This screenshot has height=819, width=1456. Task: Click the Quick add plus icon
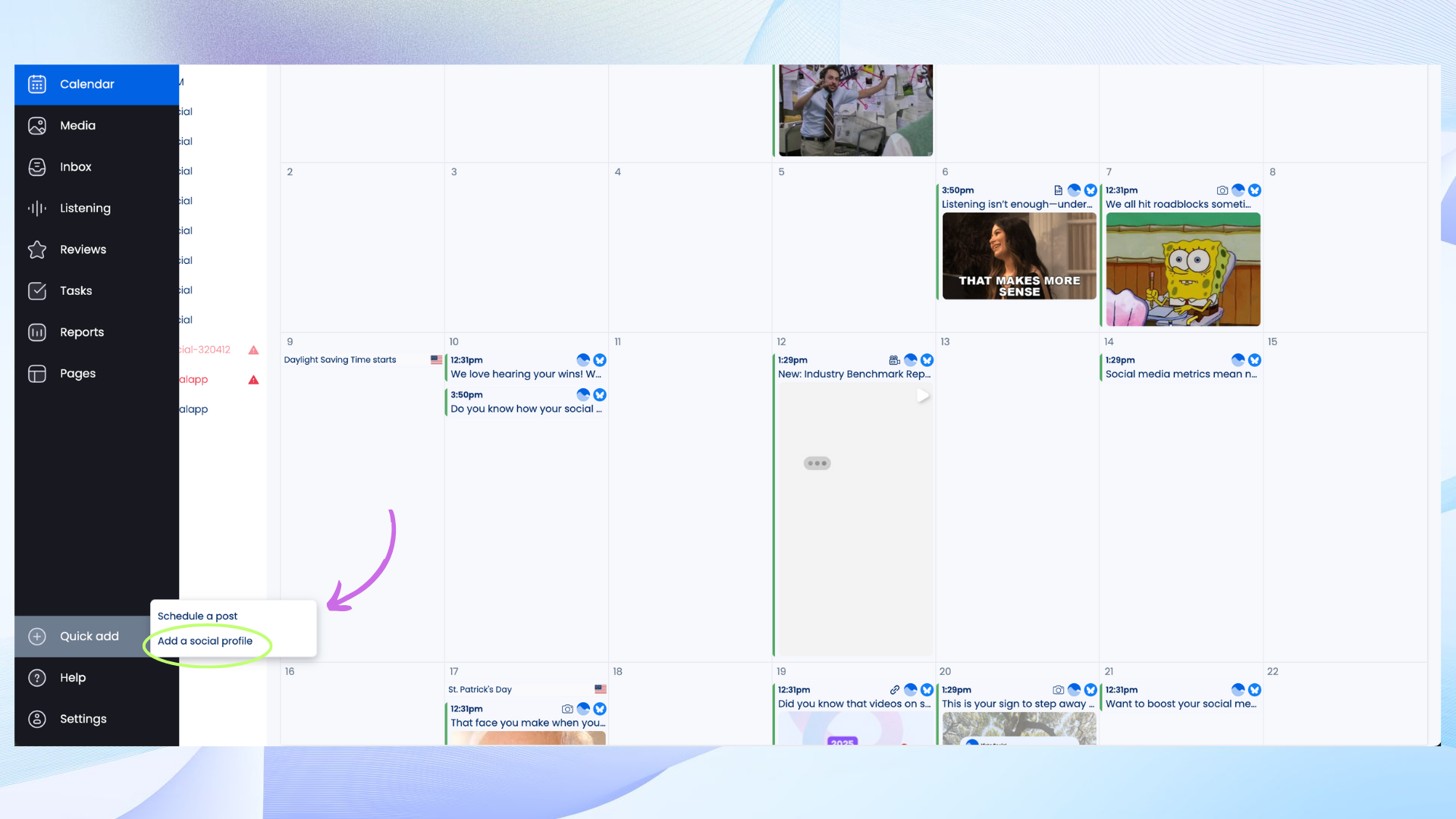pyautogui.click(x=37, y=636)
